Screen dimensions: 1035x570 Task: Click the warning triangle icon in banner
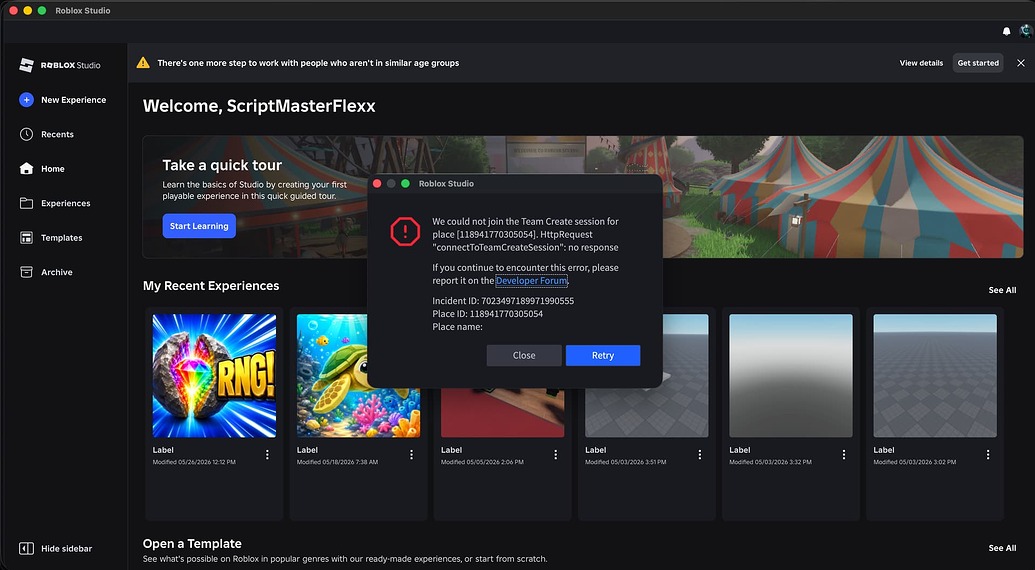143,63
